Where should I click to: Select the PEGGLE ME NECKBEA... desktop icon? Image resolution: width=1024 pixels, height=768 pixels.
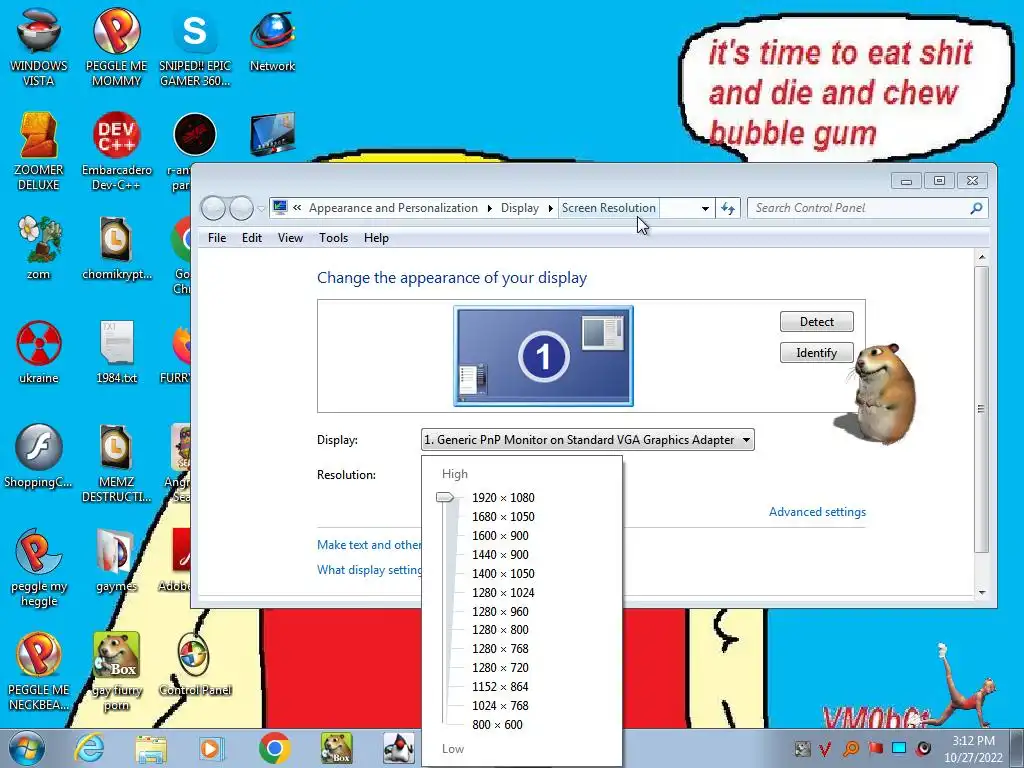pos(39,671)
